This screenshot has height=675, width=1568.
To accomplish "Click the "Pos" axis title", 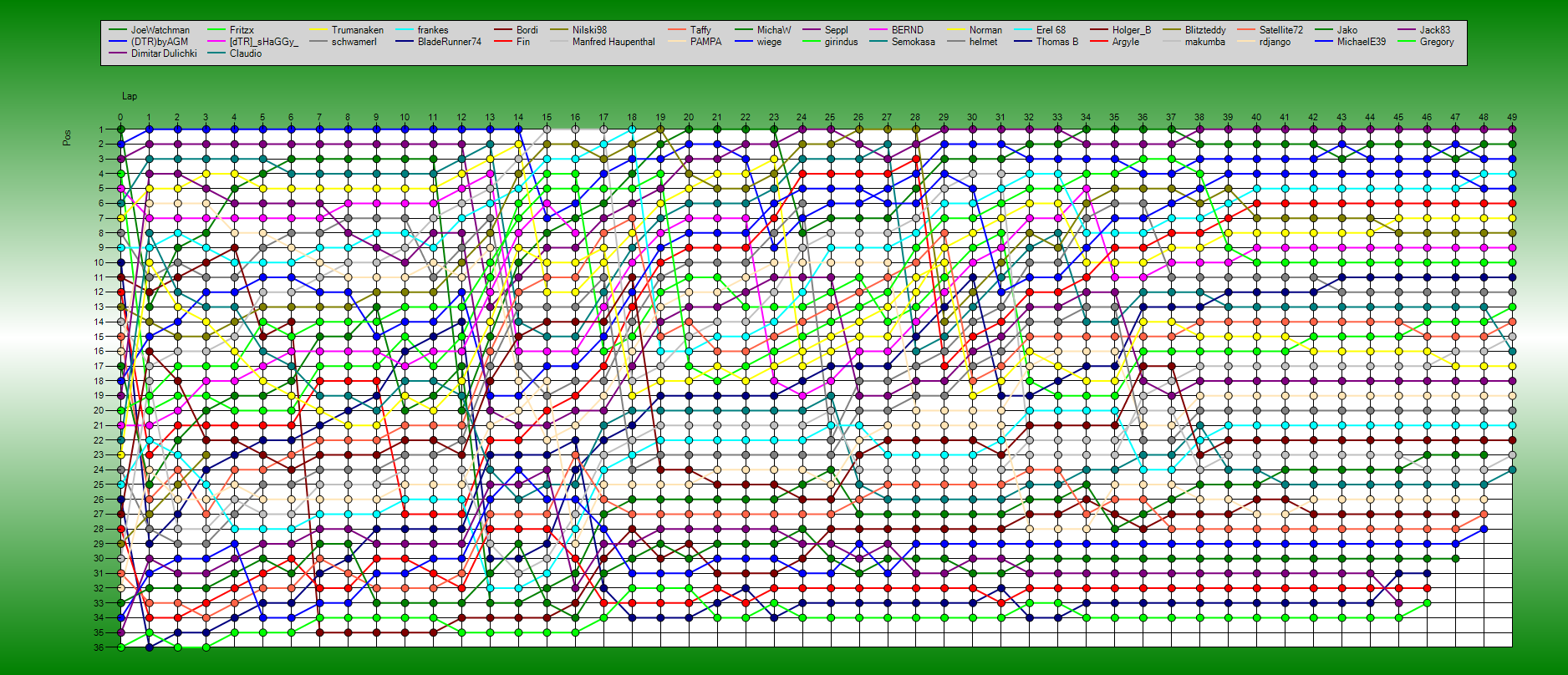I will [x=67, y=137].
